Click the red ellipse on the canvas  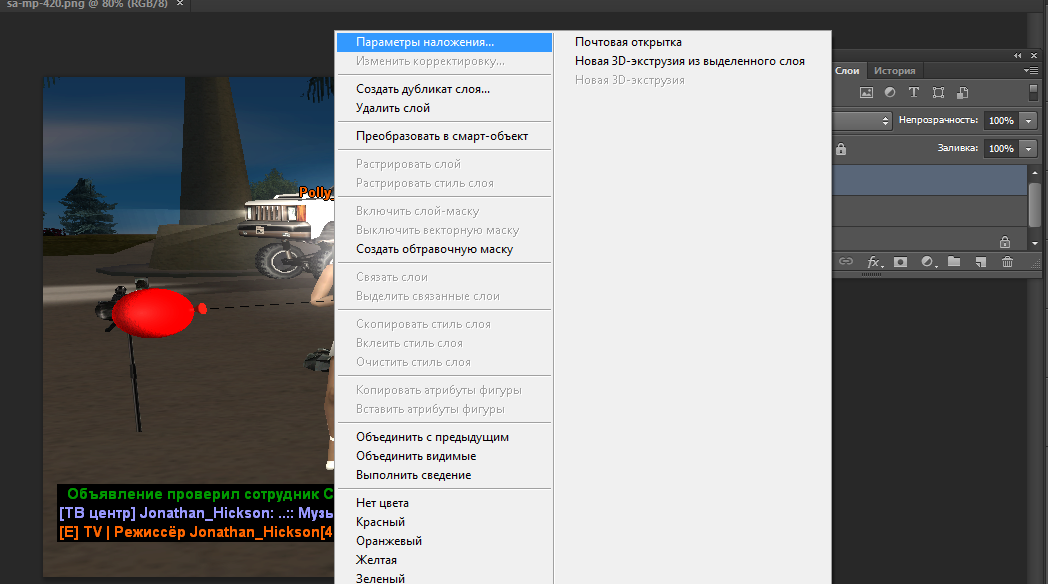(x=153, y=313)
